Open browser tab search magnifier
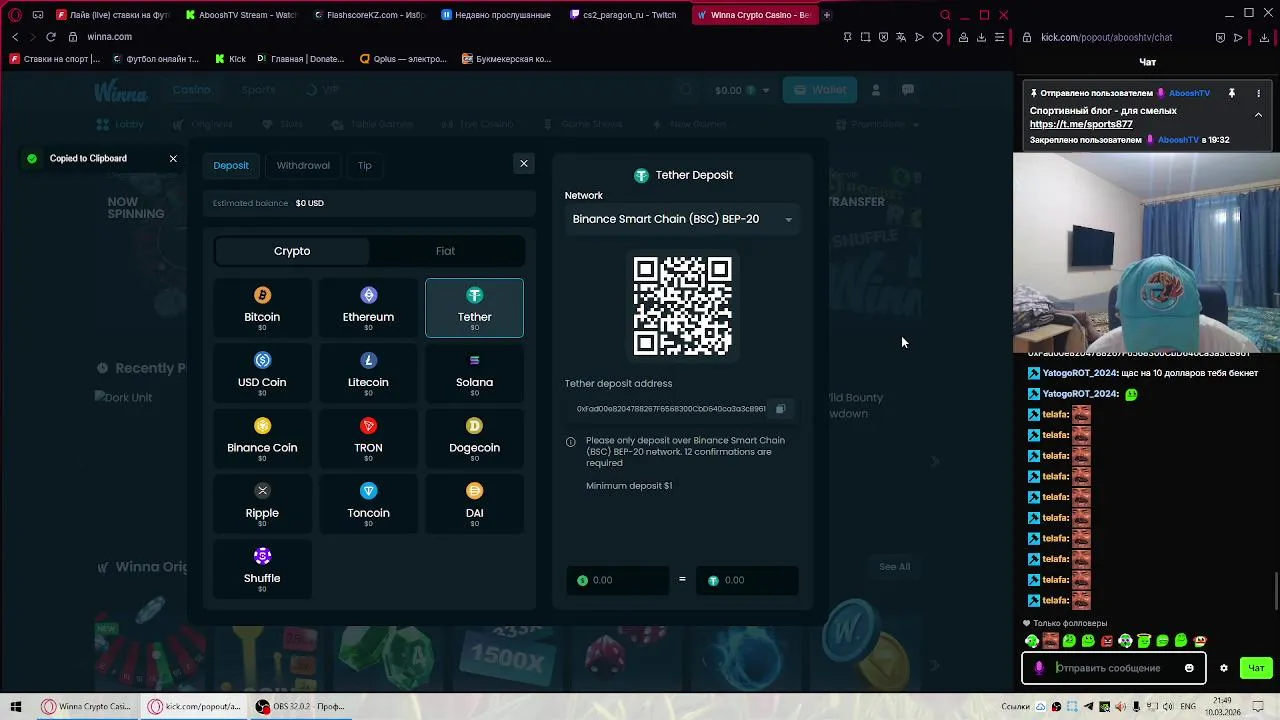Image resolution: width=1280 pixels, height=720 pixels. coord(945,15)
